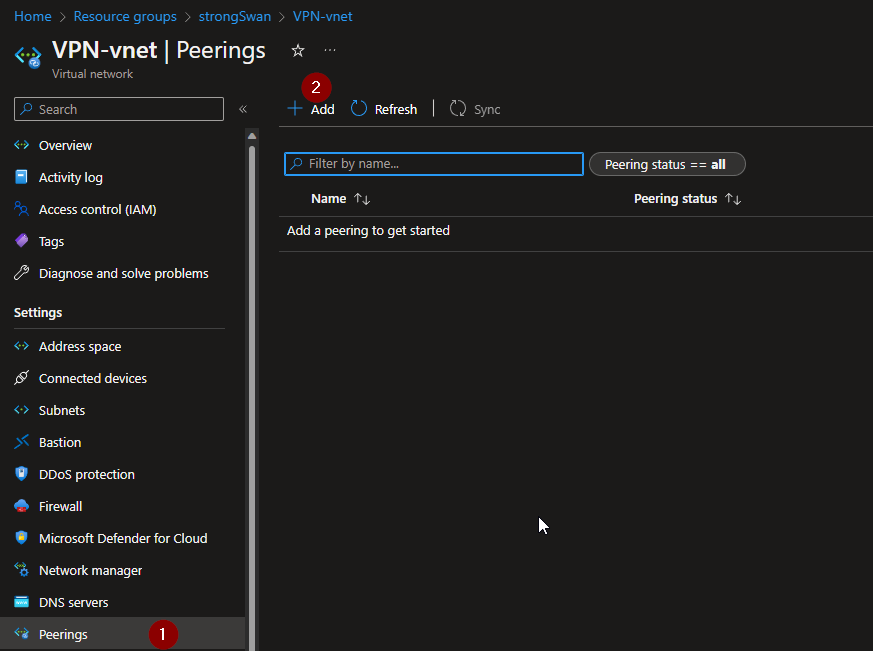Screen dimensions: 873x651
Task: Click the DNS servers icon
Action: pos(21,602)
